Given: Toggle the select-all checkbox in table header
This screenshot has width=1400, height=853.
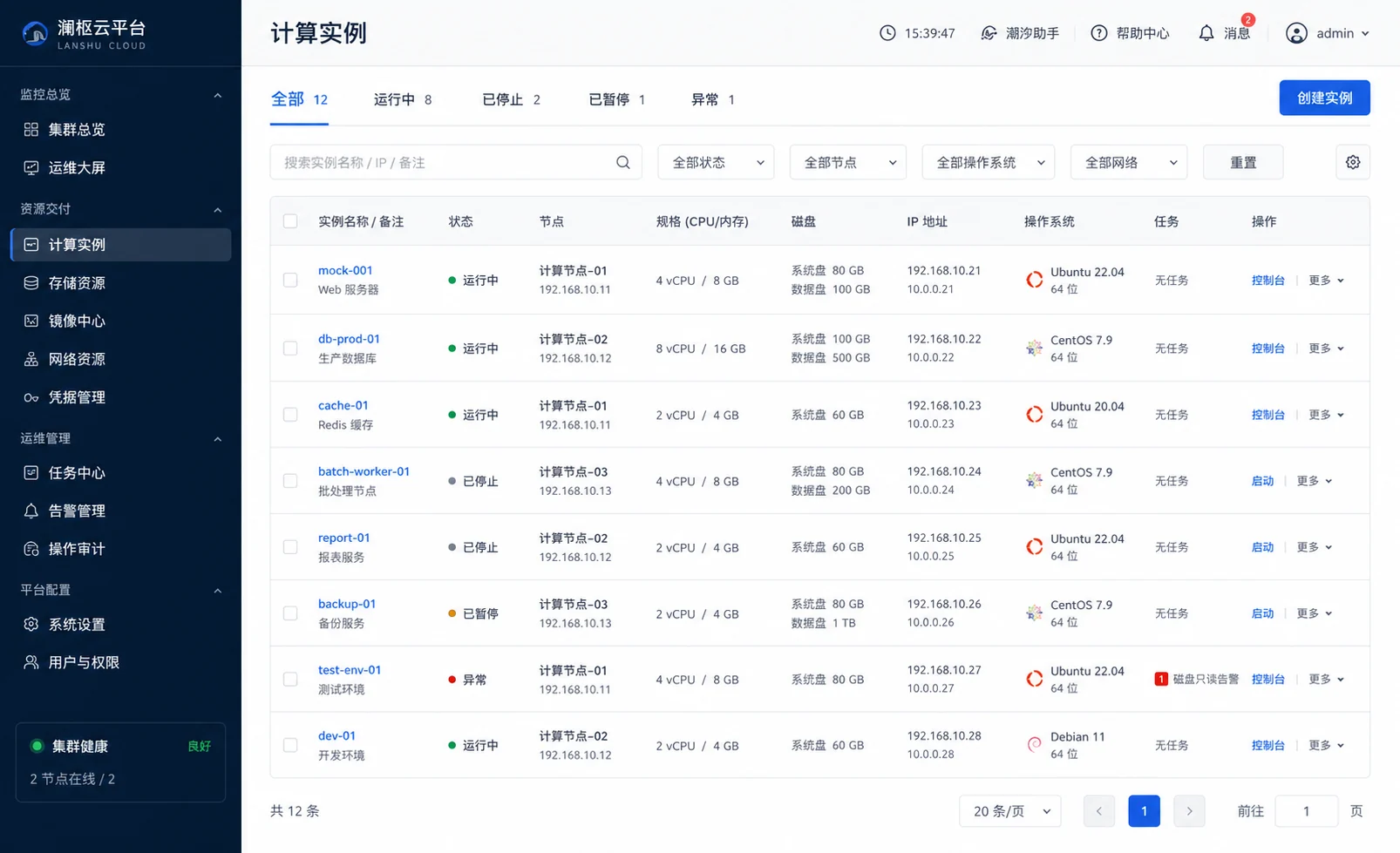Looking at the screenshot, I should coord(290,221).
